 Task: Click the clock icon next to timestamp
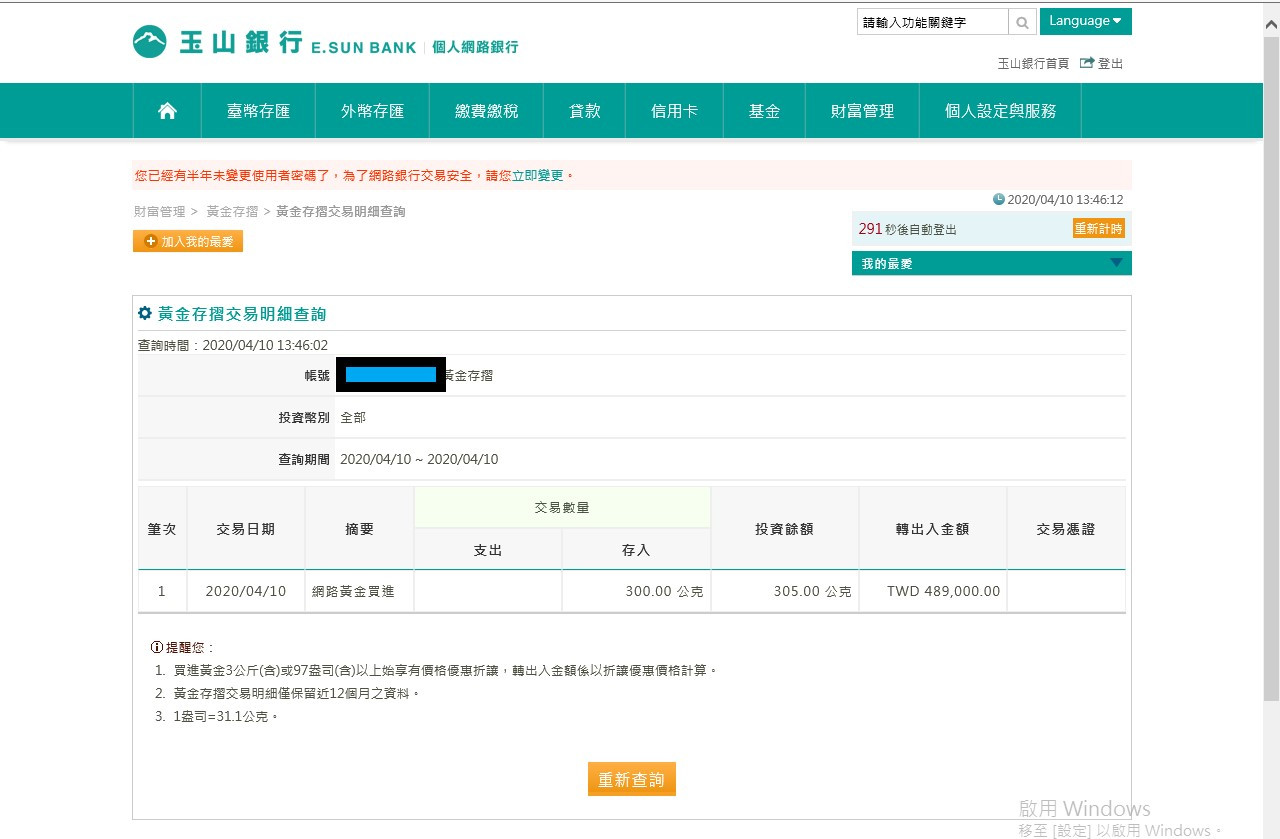pyautogui.click(x=998, y=199)
